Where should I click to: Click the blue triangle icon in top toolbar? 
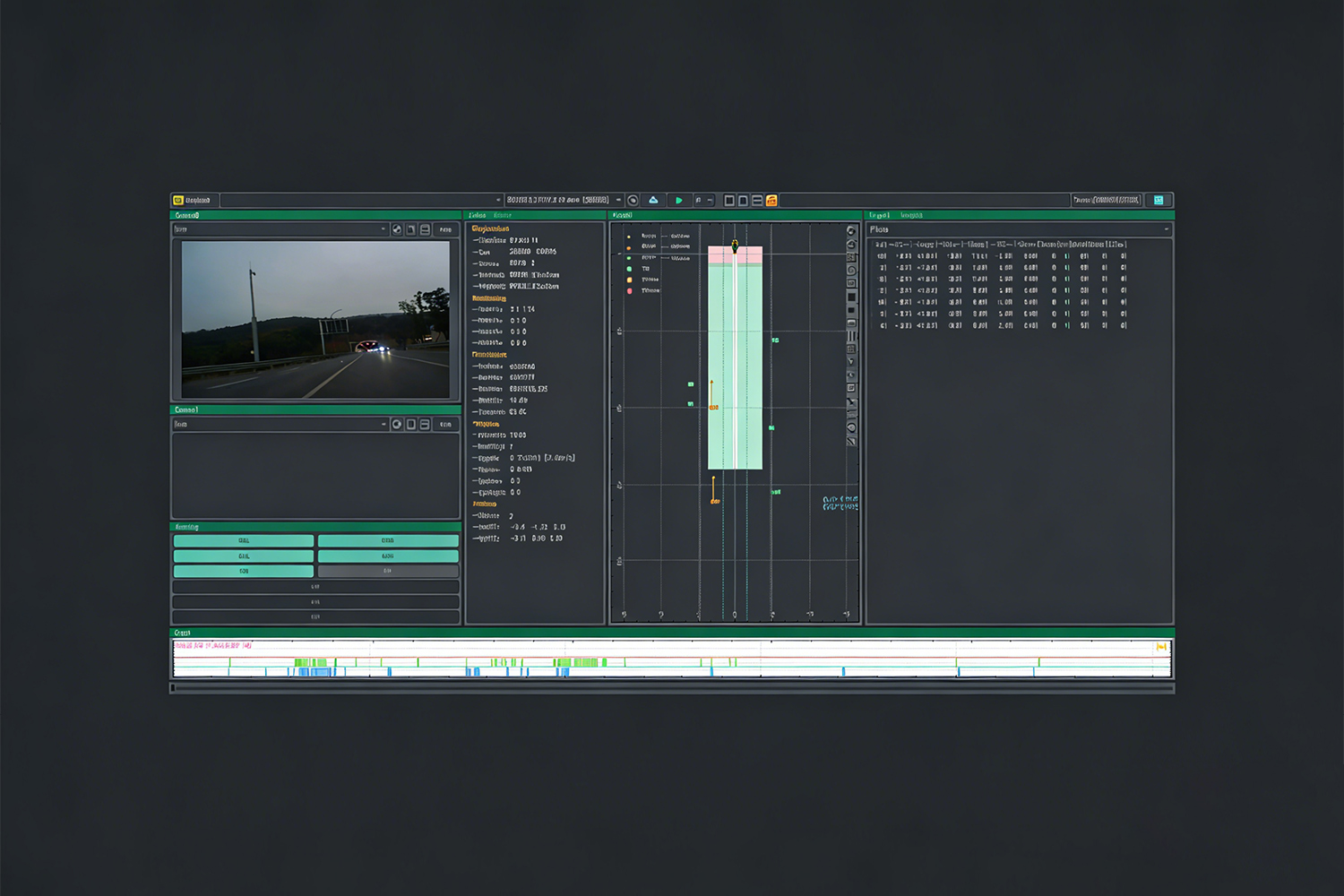click(653, 201)
